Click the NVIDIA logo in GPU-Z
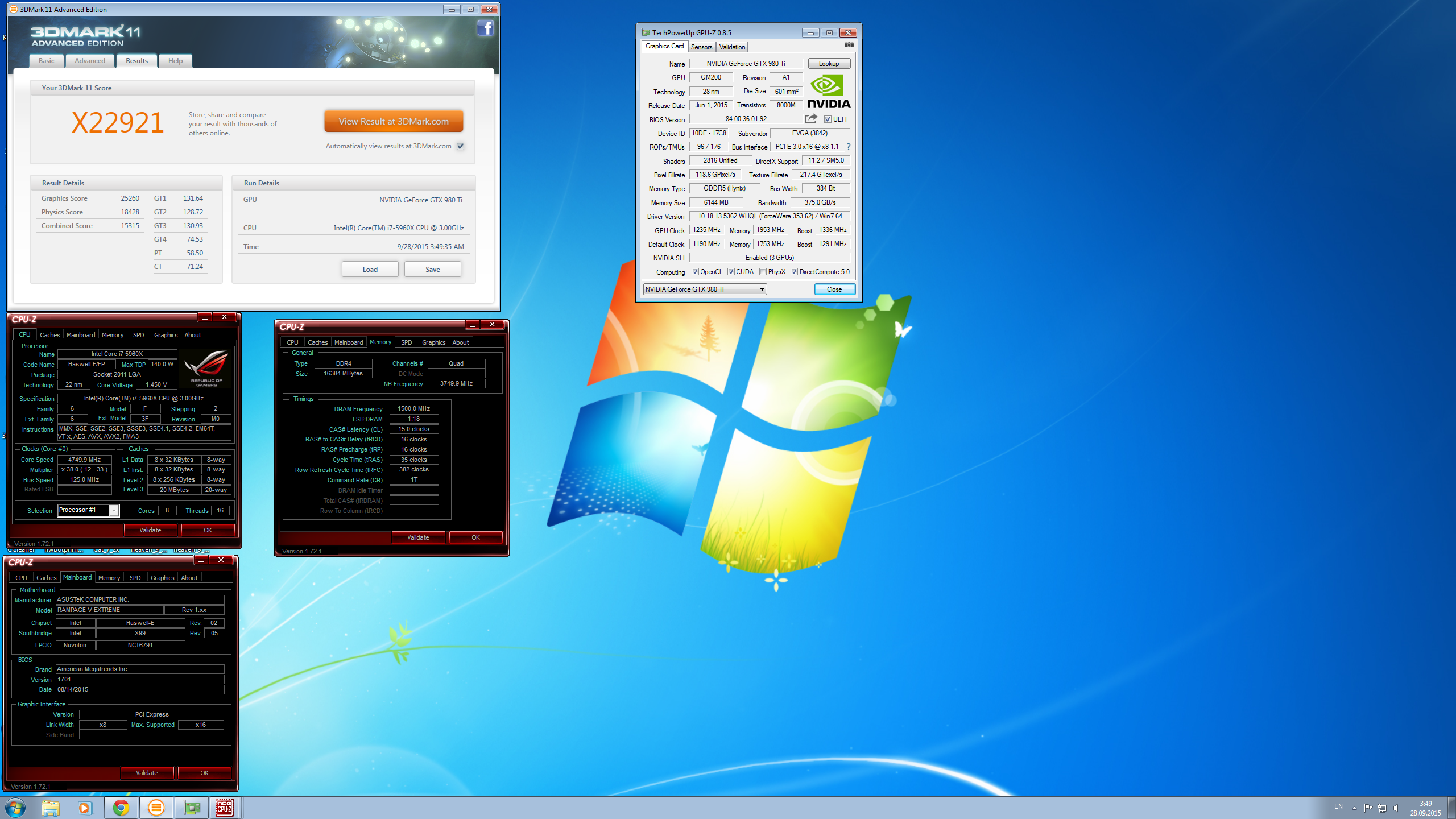The width and height of the screenshot is (1456, 819). pyautogui.click(x=829, y=92)
